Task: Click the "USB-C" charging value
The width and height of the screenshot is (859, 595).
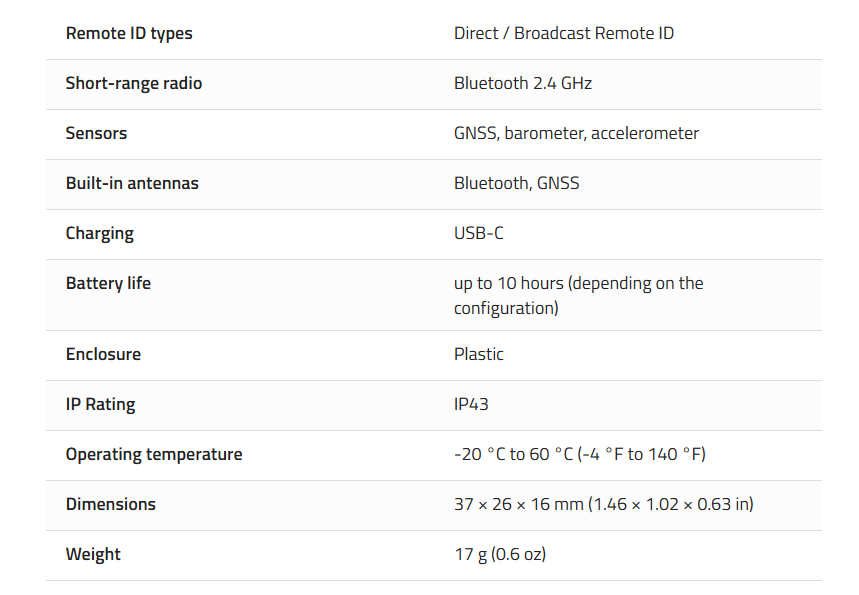Action: [x=479, y=234]
